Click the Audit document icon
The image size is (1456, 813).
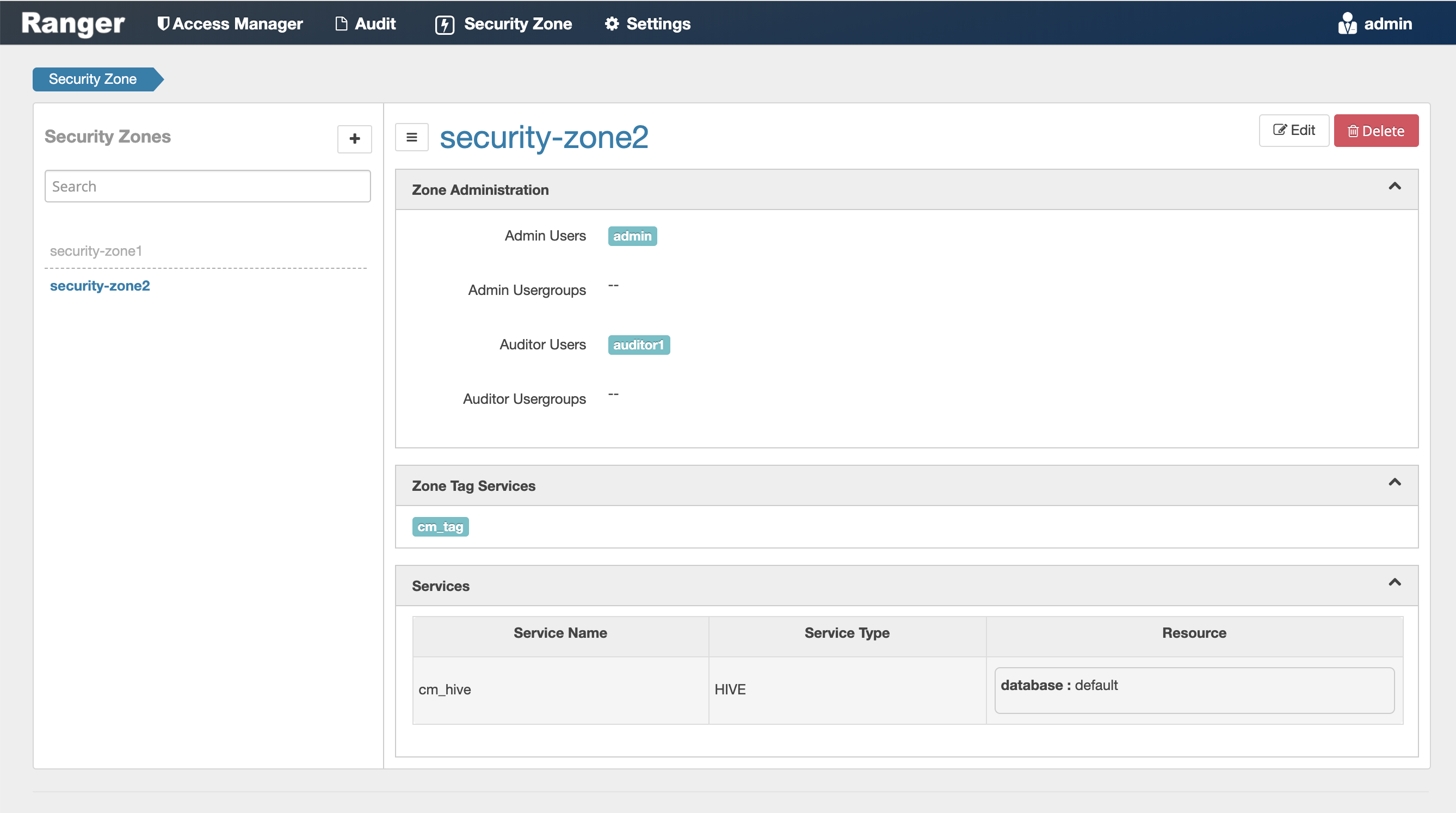[341, 24]
